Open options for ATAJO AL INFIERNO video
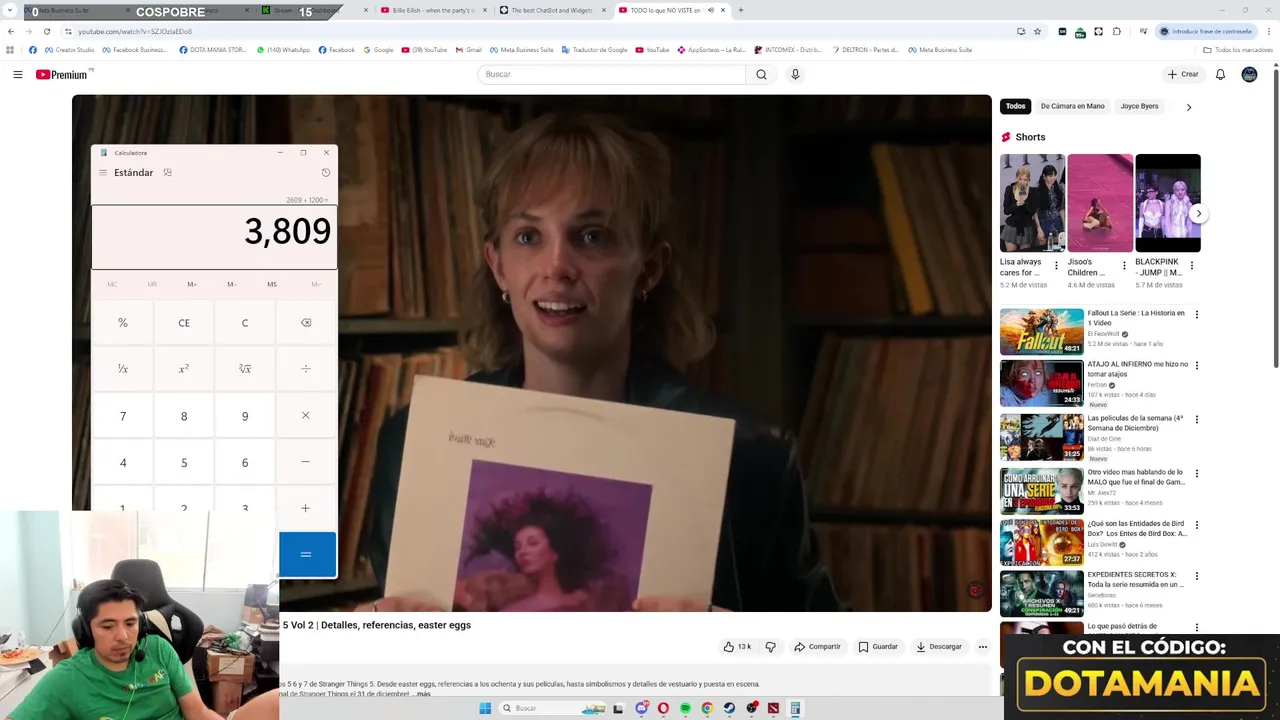This screenshot has width=1280, height=720. point(1196,366)
